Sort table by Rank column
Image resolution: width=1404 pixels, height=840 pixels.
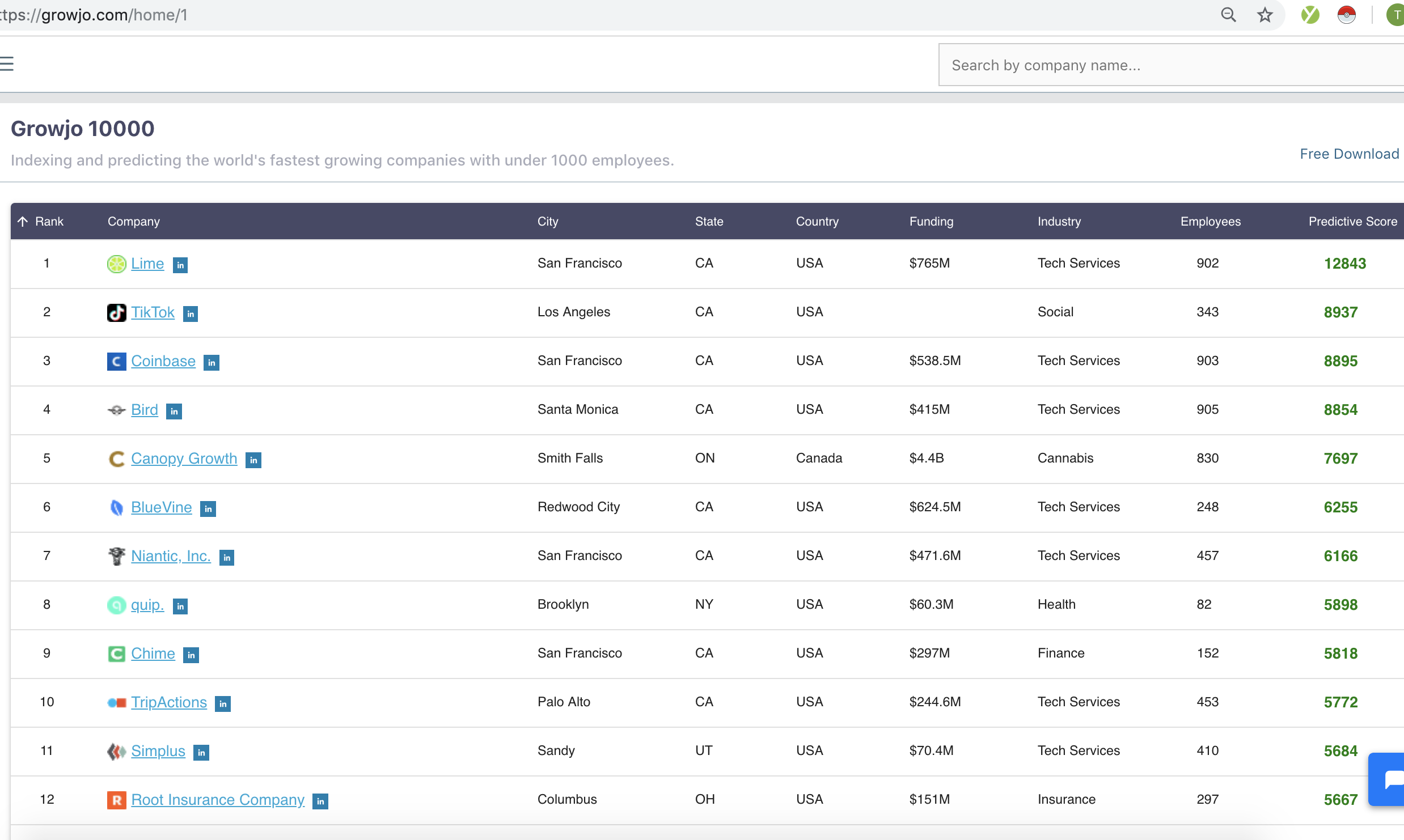[x=49, y=222]
